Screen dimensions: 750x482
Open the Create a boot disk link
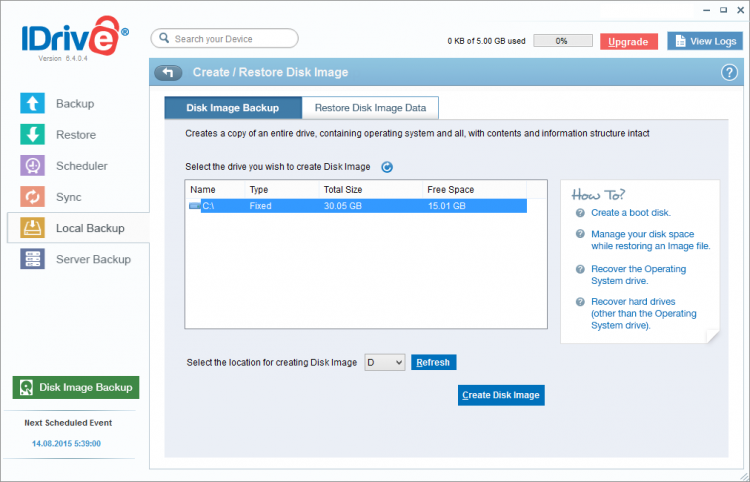pyautogui.click(x=631, y=213)
